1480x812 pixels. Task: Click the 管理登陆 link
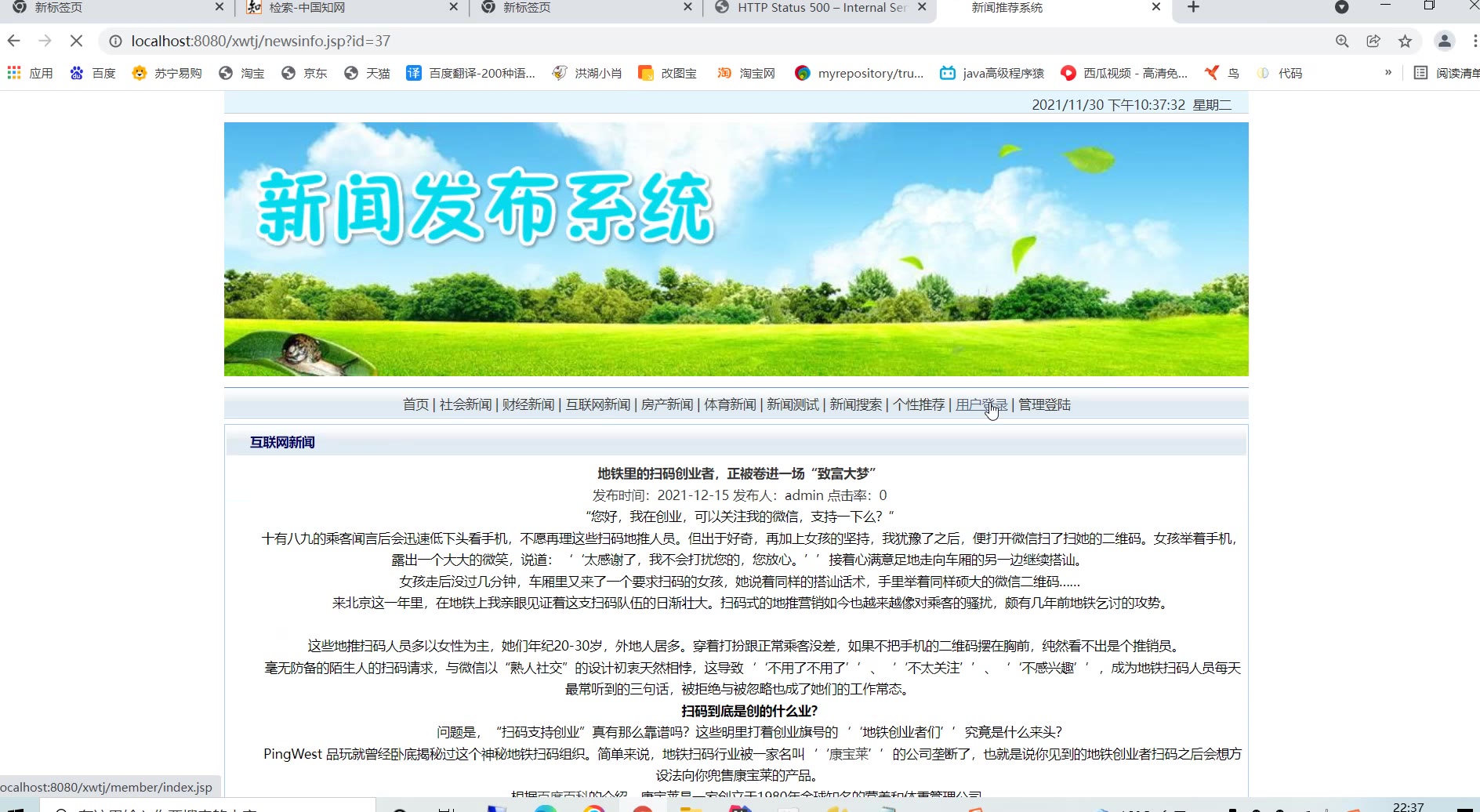click(x=1044, y=404)
